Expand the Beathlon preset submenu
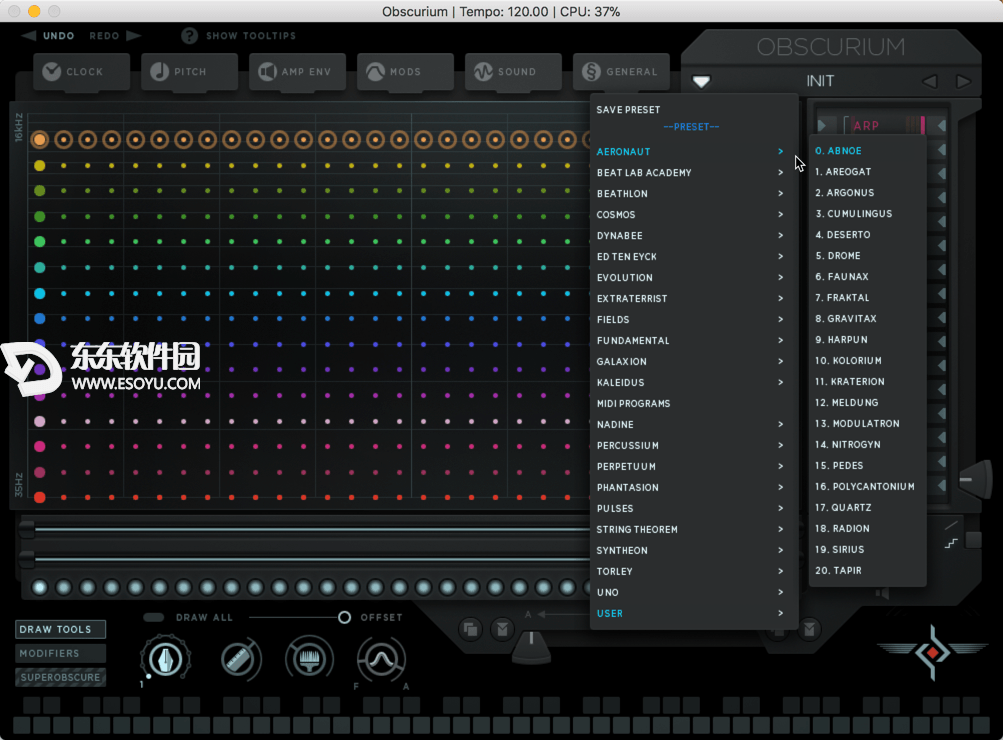The height and width of the screenshot is (740, 1003). point(693,194)
